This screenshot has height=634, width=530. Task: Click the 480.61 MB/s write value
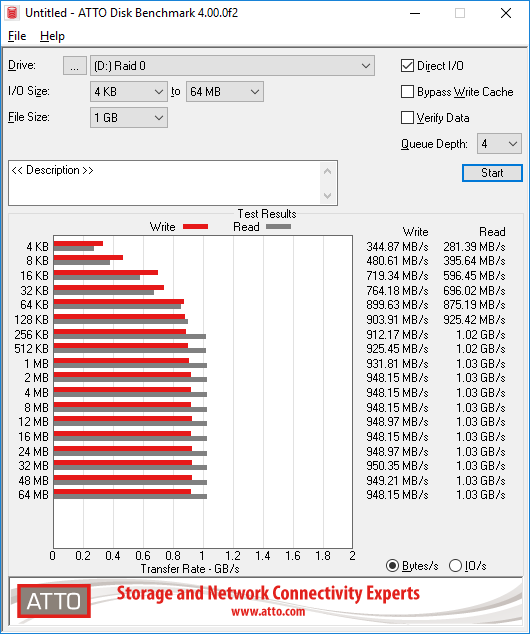coord(397,261)
